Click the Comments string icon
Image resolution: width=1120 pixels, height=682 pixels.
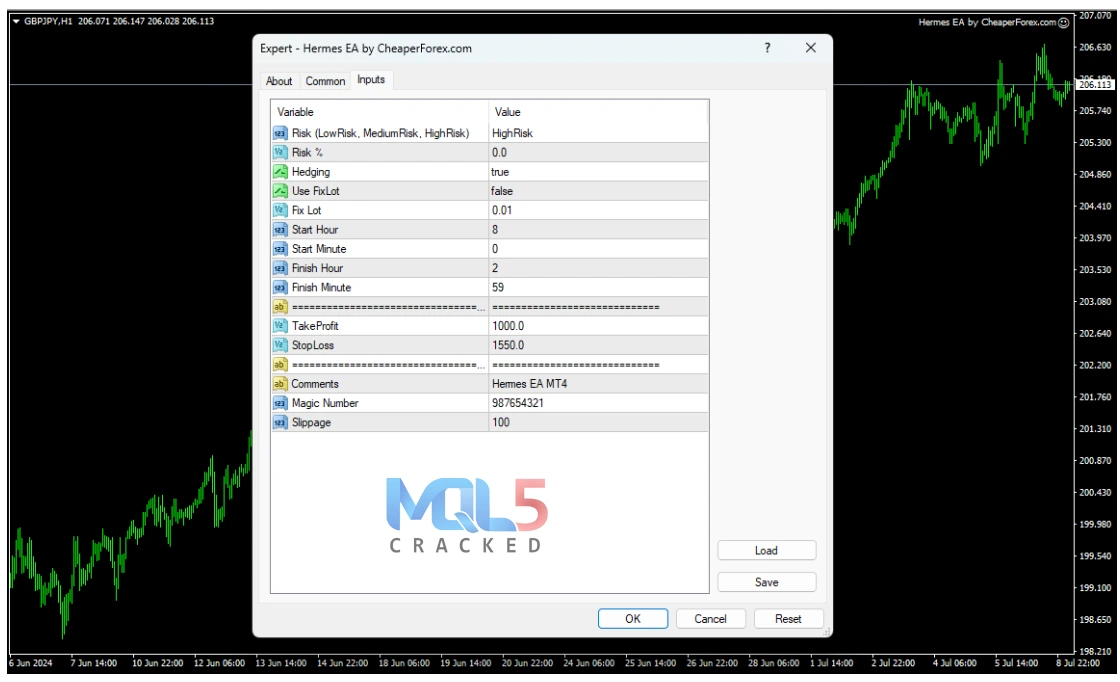click(280, 384)
